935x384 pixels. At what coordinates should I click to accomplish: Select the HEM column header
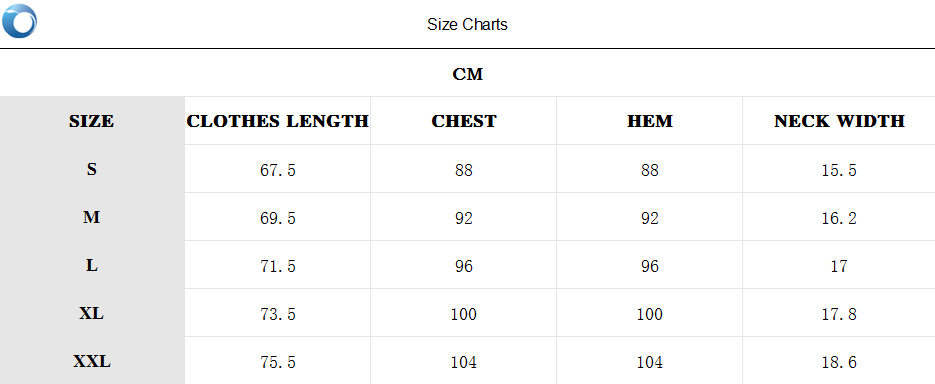pos(650,121)
